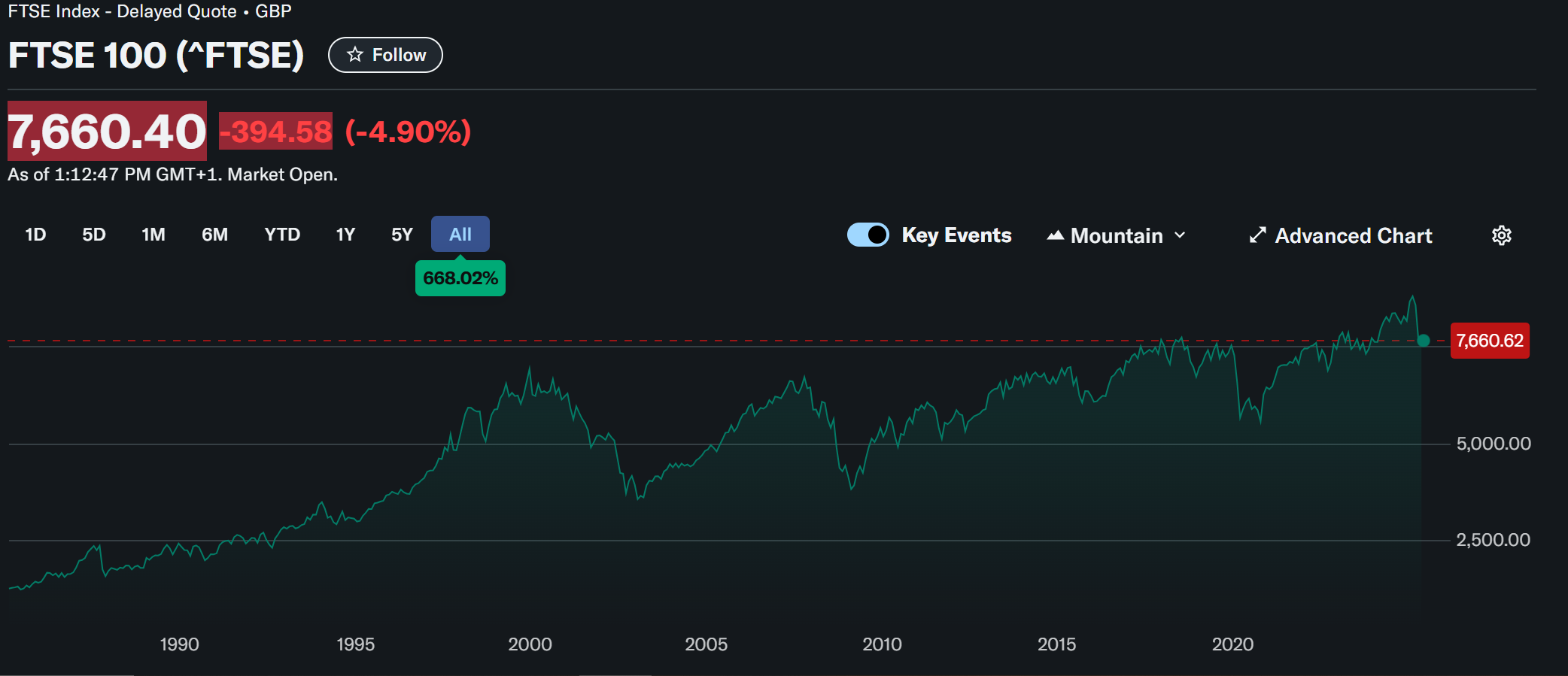Image resolution: width=1568 pixels, height=676 pixels.
Task: Select the All time range
Action: click(x=460, y=234)
